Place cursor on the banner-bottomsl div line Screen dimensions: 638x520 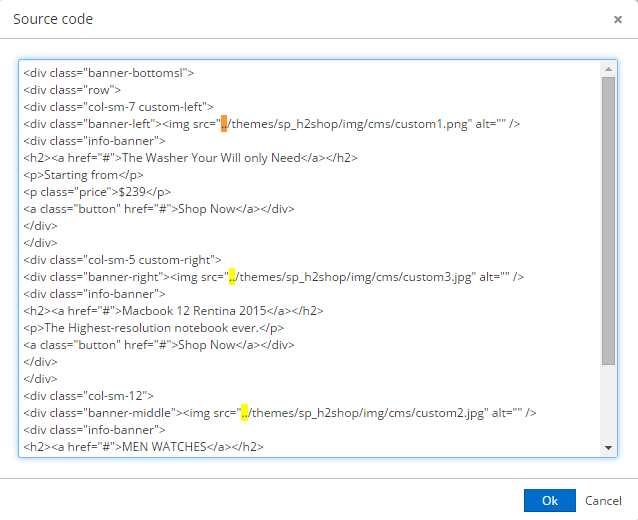pos(109,73)
